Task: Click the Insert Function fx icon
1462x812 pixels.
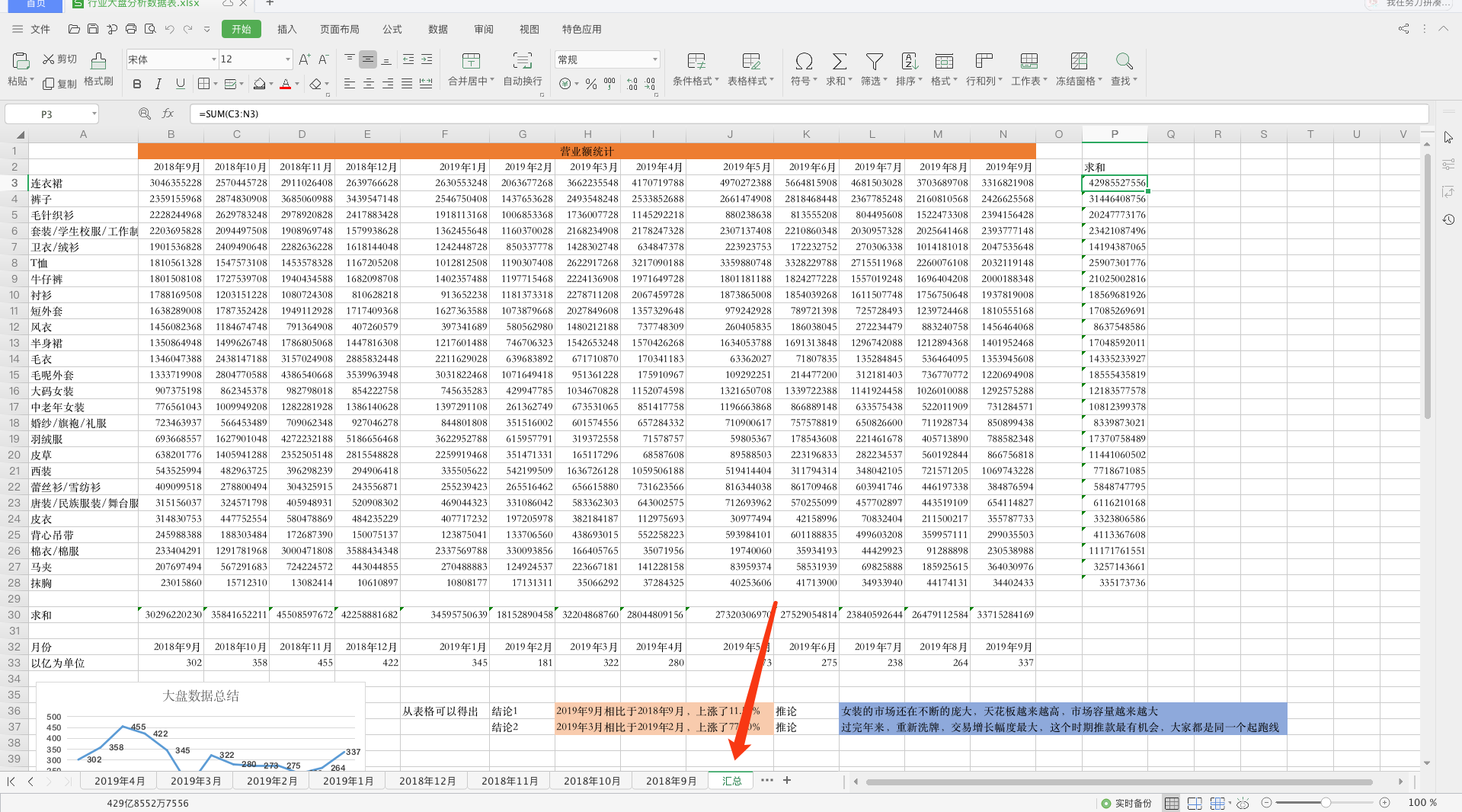Action: pyautogui.click(x=168, y=113)
